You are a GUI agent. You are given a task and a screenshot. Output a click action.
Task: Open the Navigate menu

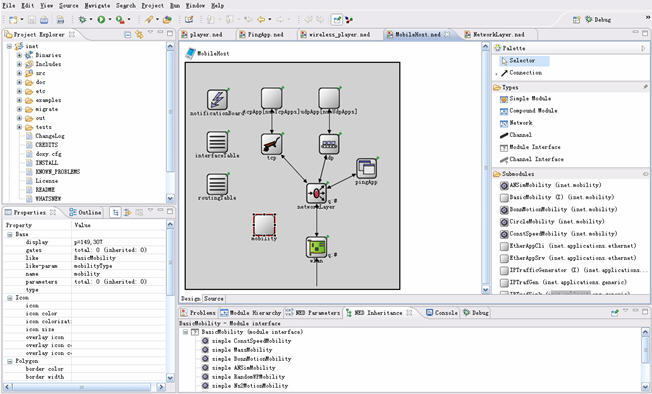[97, 5]
